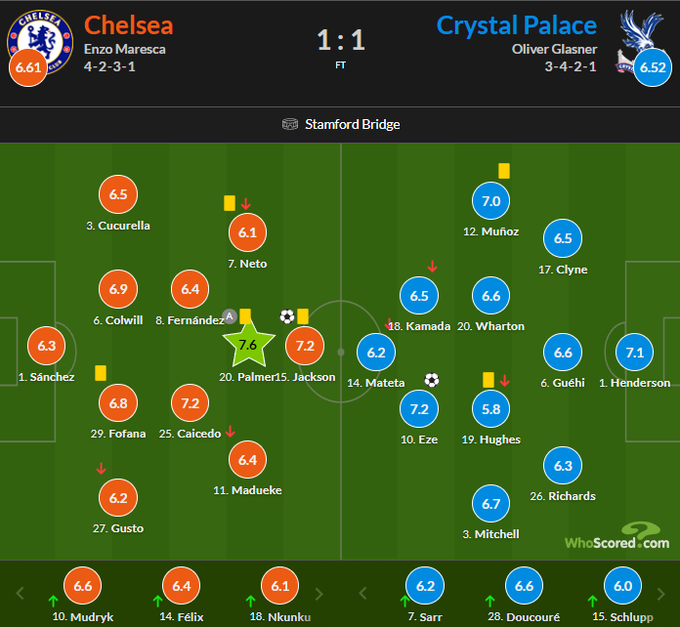Open the Crystal Palace team name link
The height and width of the screenshot is (627, 680).
[516, 25]
